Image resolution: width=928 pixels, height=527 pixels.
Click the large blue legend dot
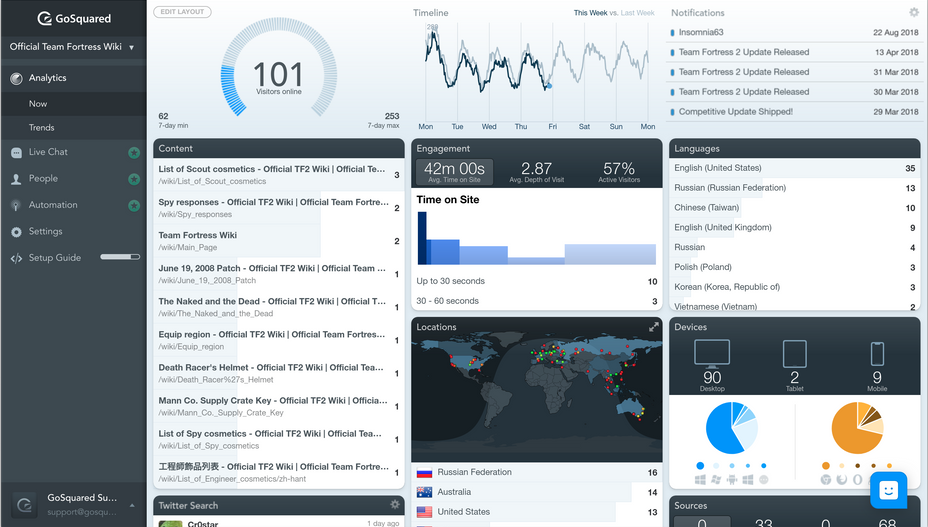pyautogui.click(x=700, y=465)
